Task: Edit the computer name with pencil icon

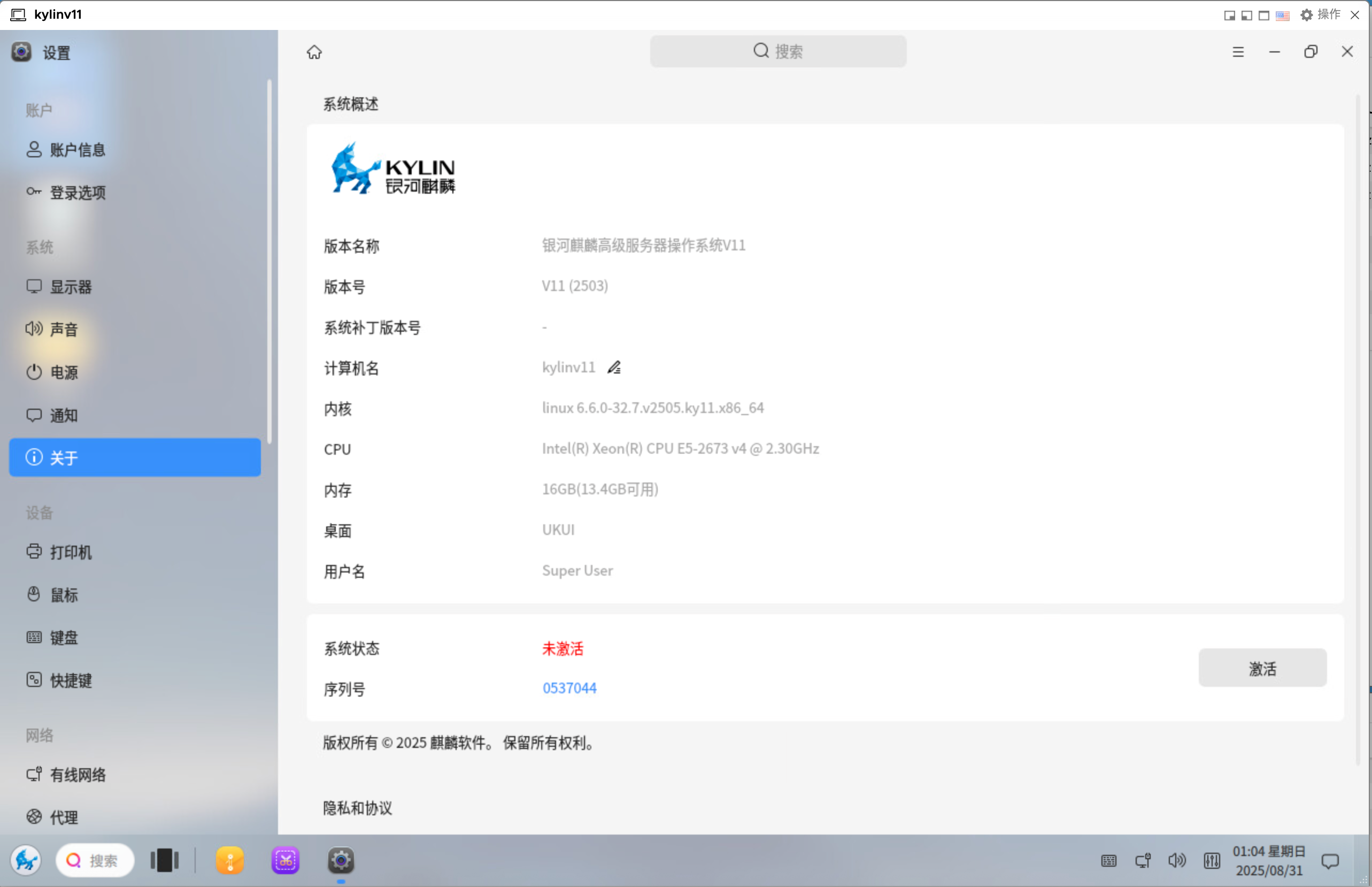Action: 614,368
